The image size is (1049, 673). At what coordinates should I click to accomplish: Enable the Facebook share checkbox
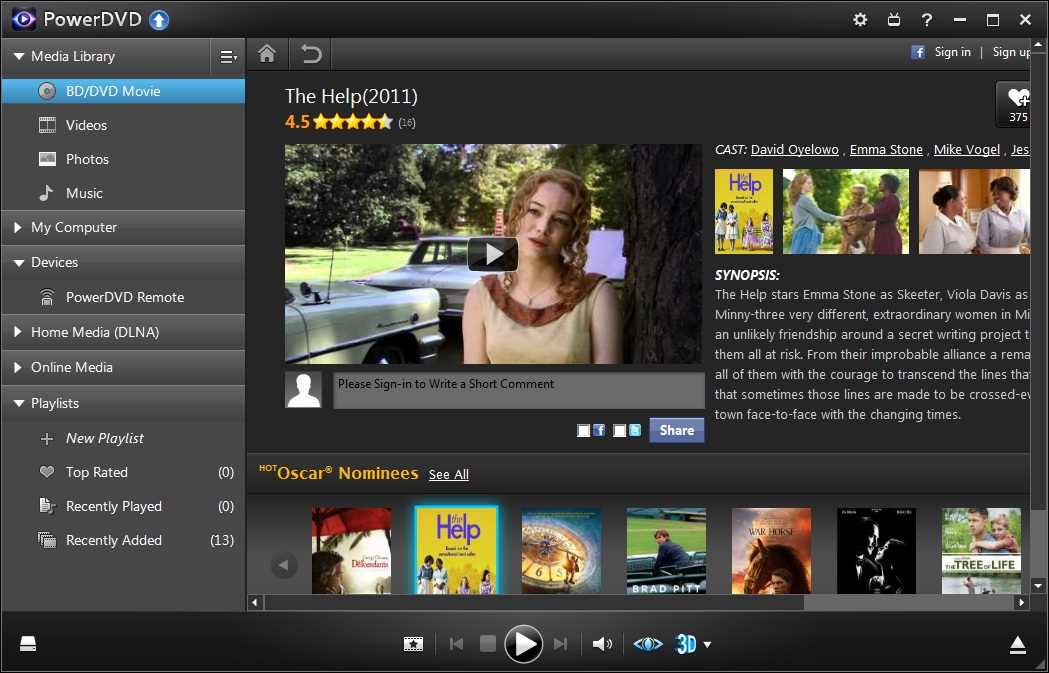click(584, 431)
